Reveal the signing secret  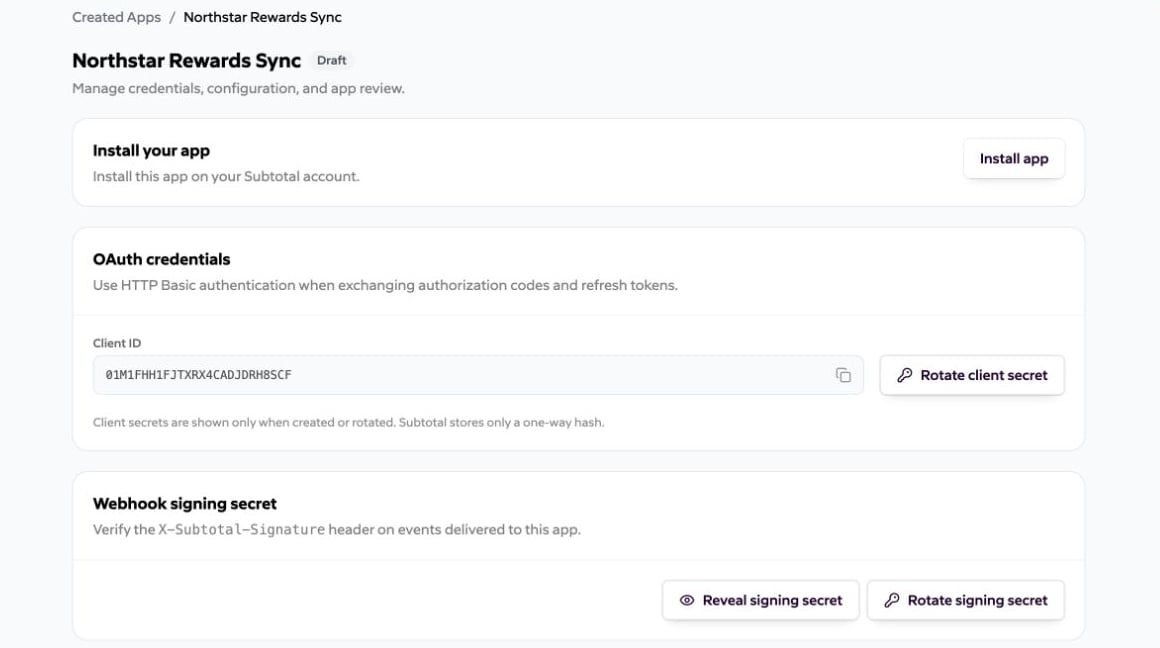(x=760, y=600)
